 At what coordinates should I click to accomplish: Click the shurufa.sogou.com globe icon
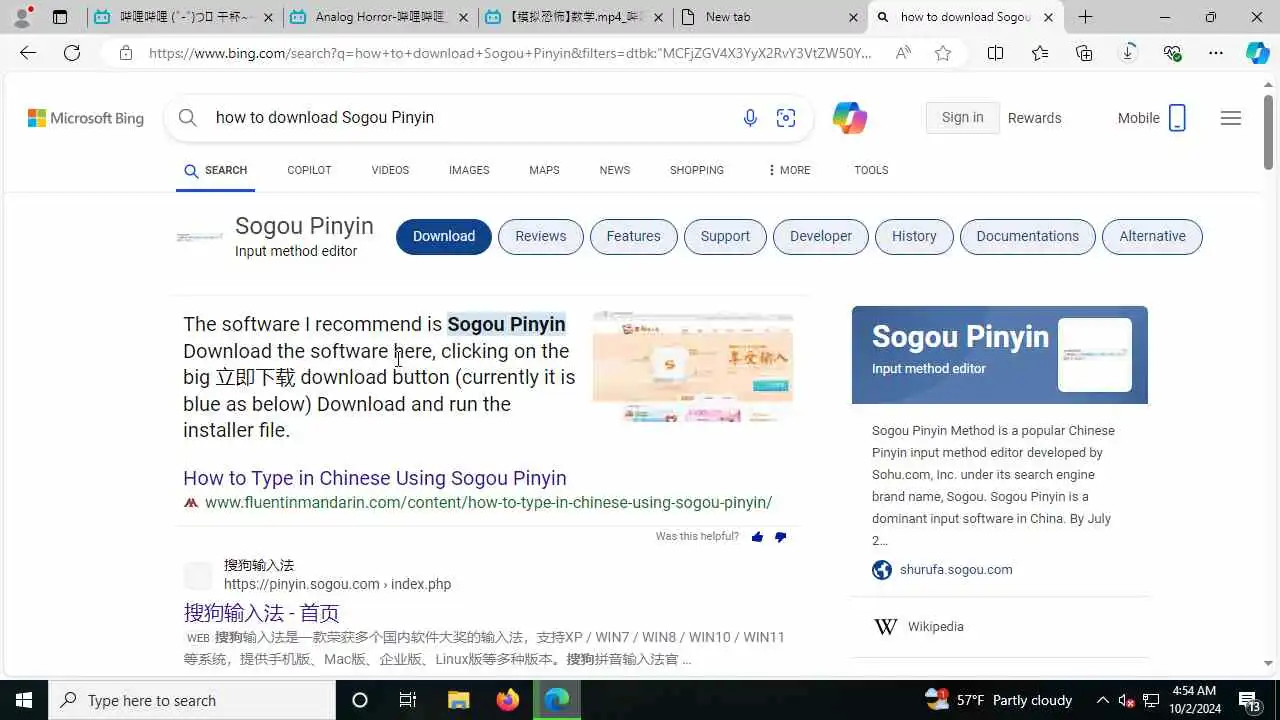tap(882, 570)
